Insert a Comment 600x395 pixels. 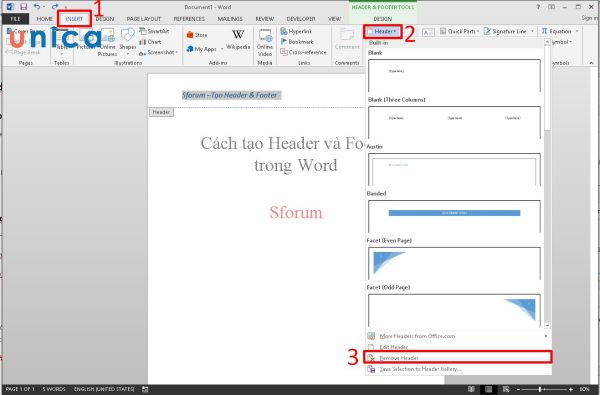click(347, 39)
